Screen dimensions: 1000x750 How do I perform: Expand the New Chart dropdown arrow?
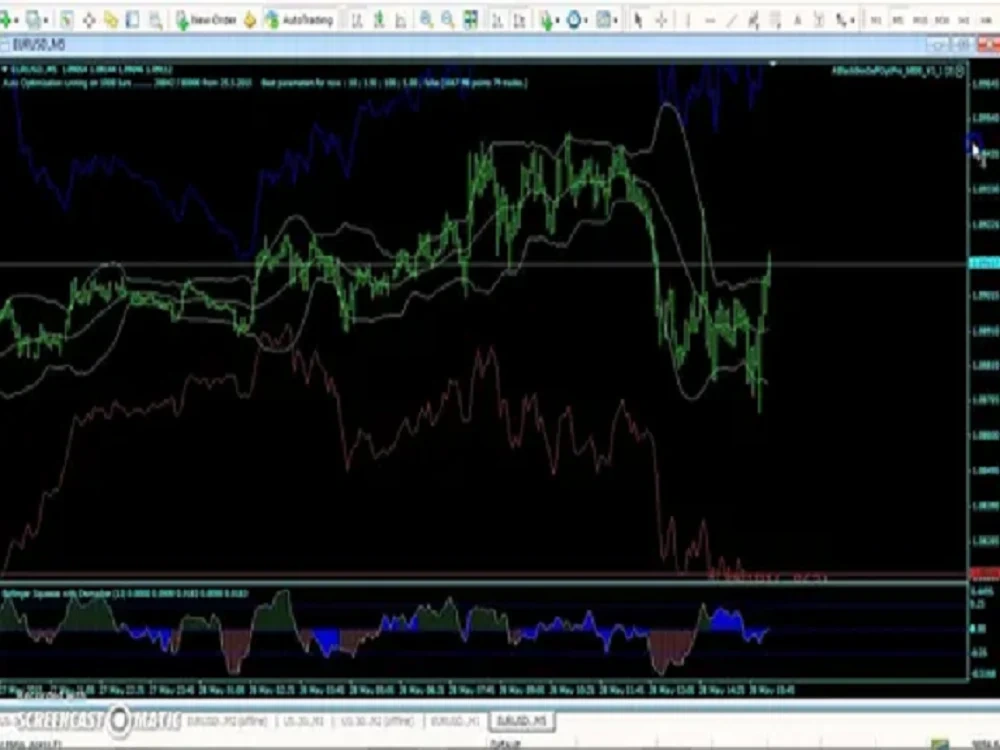coord(18,20)
